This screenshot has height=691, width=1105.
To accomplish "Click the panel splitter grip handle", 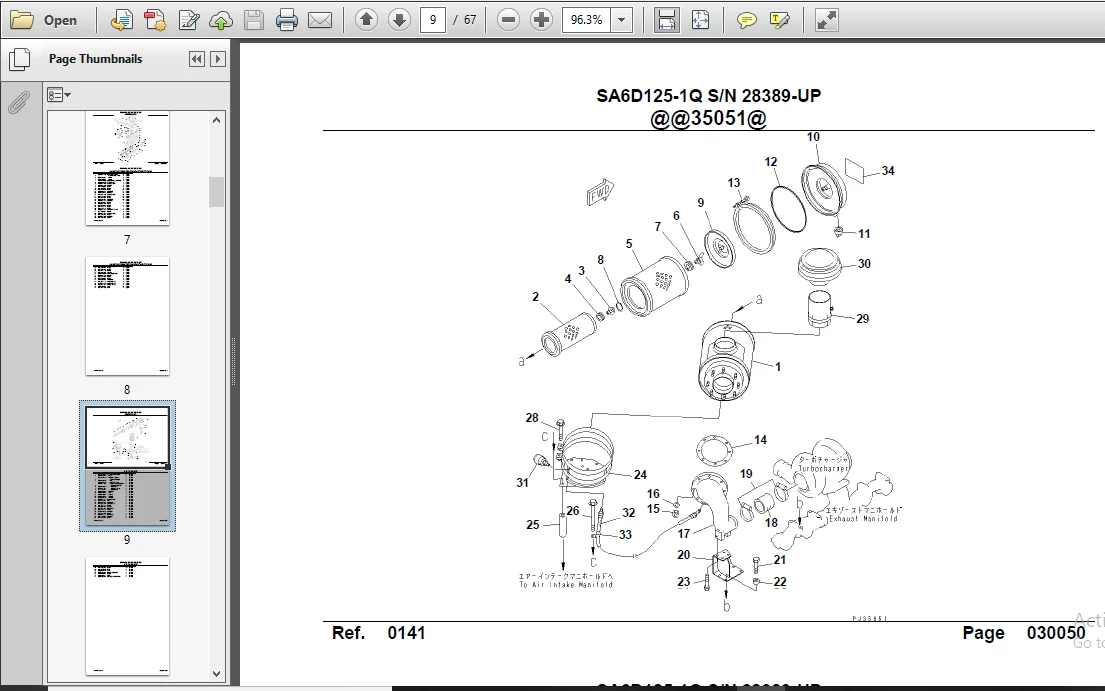I will (233, 362).
